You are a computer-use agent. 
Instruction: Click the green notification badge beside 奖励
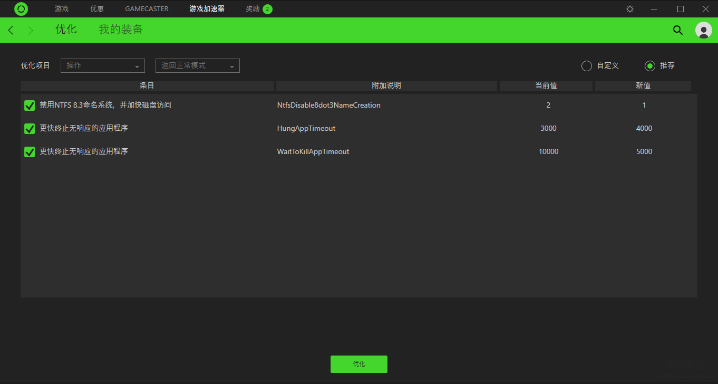click(267, 9)
